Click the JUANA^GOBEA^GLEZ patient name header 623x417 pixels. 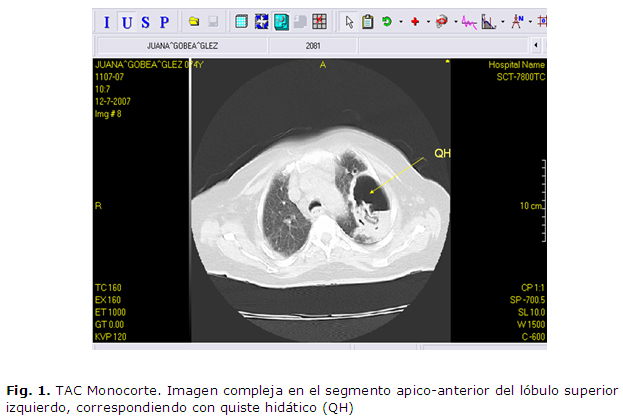(183, 46)
